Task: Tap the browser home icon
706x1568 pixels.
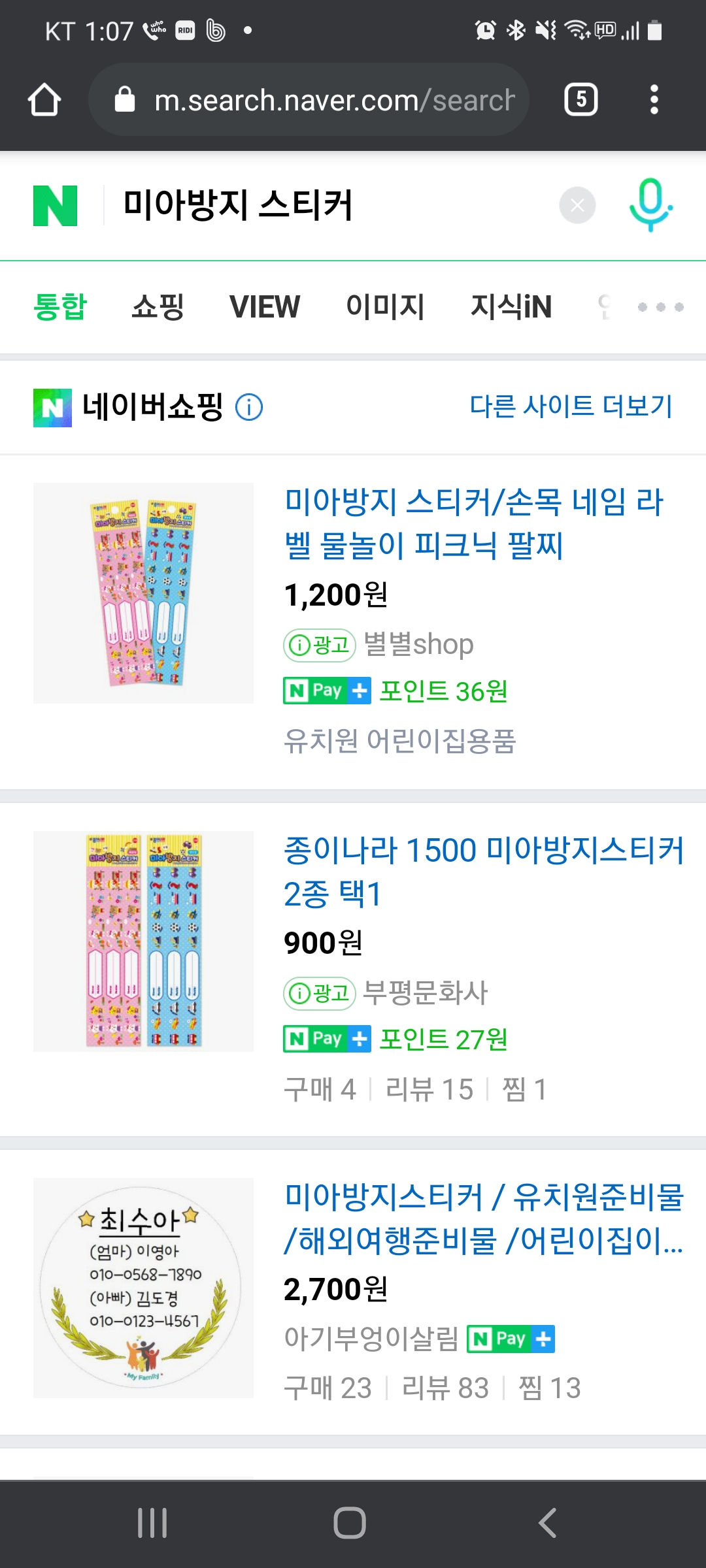Action: pyautogui.click(x=44, y=100)
